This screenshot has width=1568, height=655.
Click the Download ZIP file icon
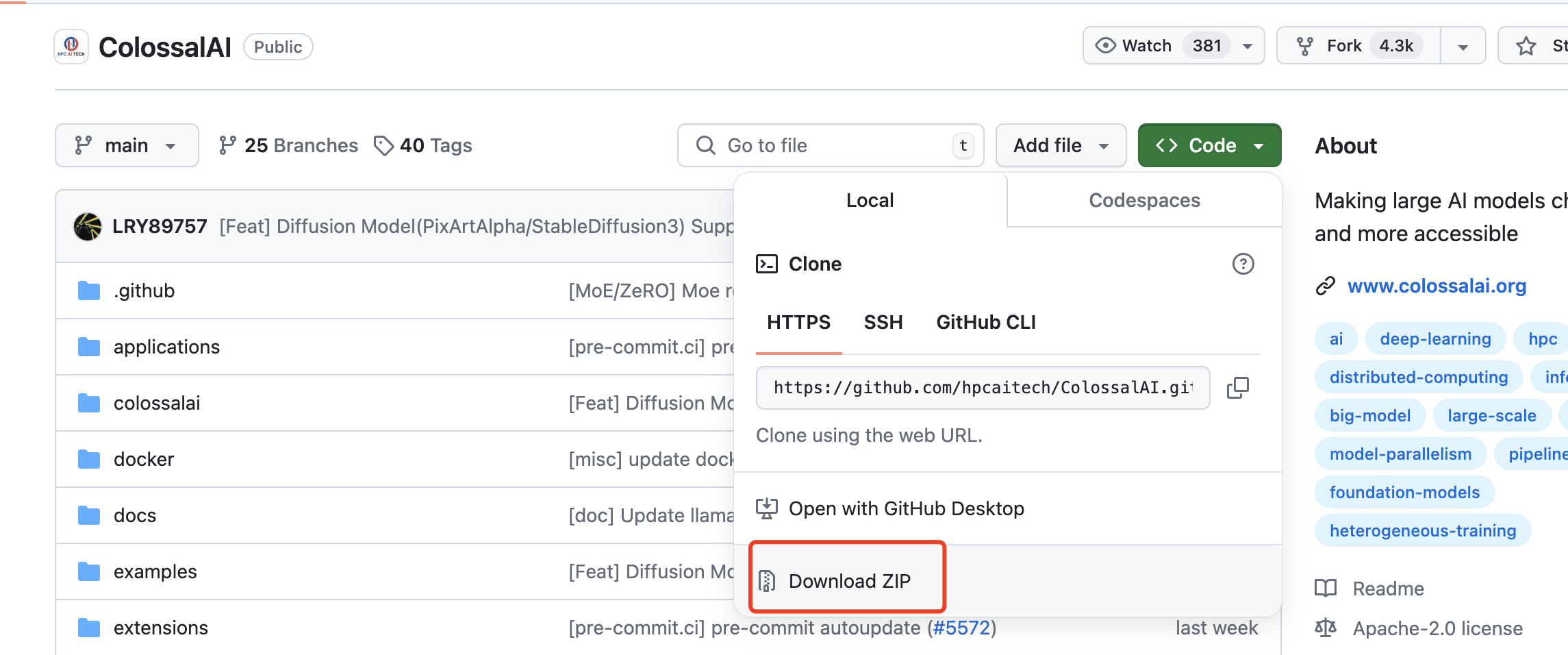tap(767, 581)
